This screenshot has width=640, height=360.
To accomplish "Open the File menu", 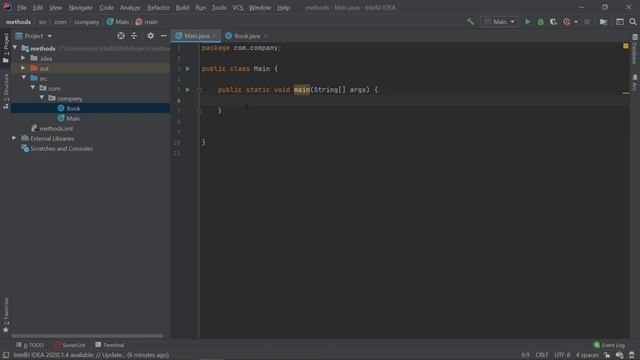I will pyautogui.click(x=22, y=7).
